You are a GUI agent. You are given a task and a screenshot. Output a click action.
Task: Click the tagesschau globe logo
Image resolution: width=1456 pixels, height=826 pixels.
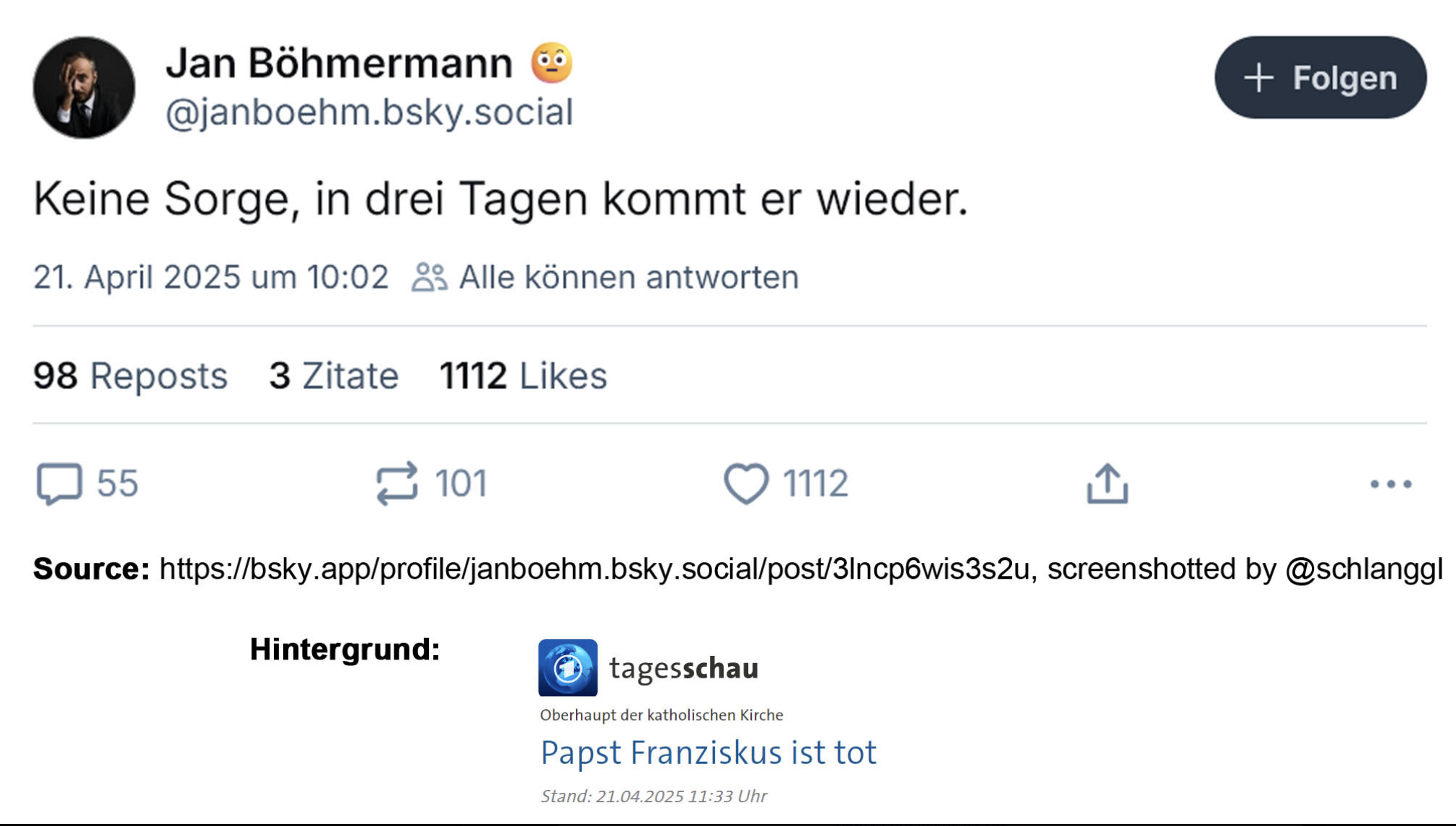(568, 668)
